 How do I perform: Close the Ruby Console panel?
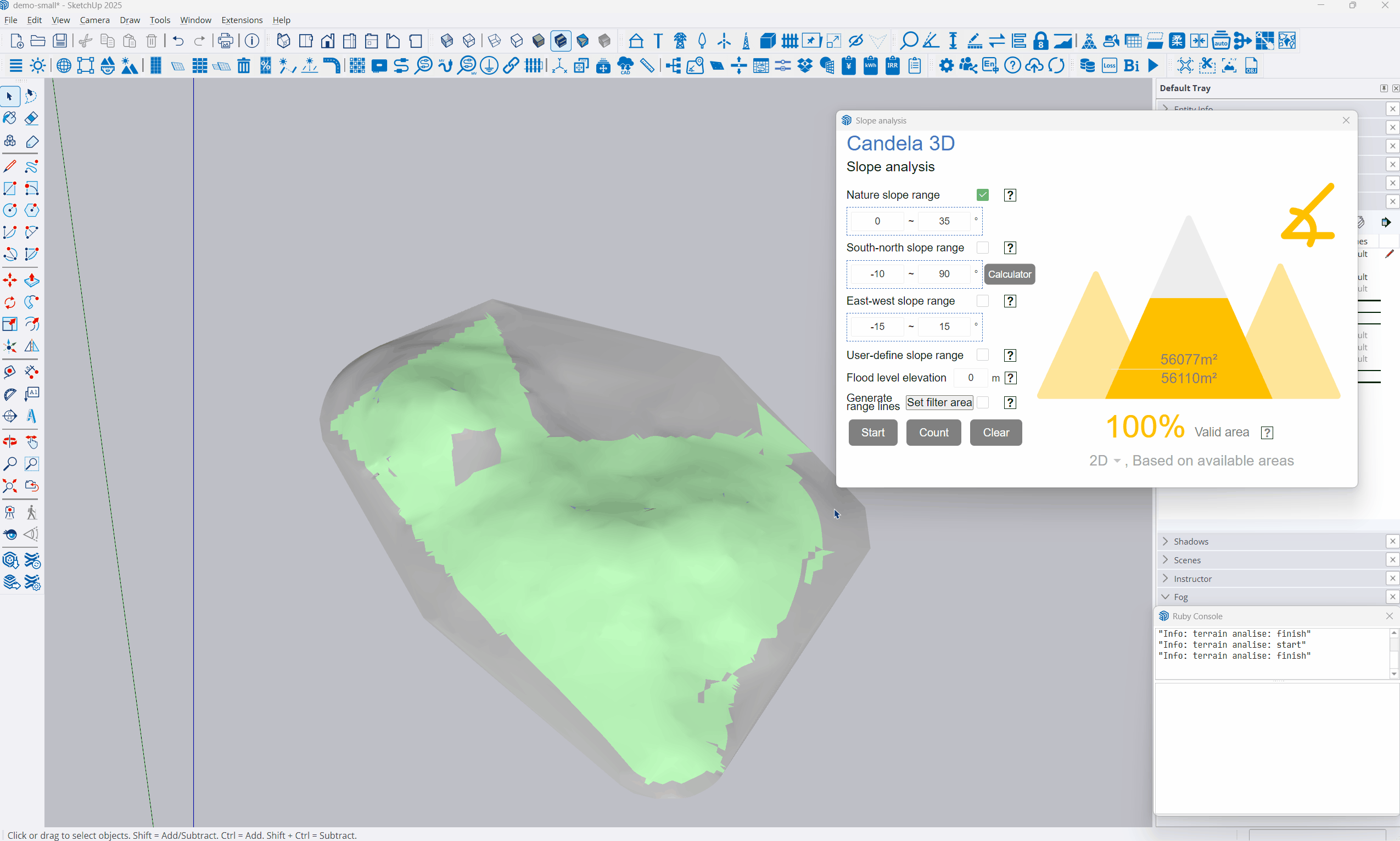[x=1389, y=616]
